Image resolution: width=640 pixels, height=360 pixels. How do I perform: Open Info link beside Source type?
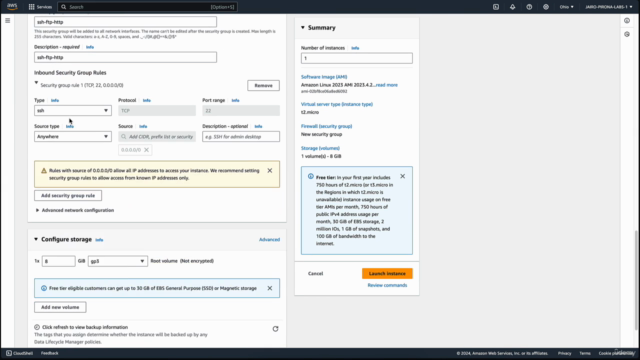(x=70, y=127)
